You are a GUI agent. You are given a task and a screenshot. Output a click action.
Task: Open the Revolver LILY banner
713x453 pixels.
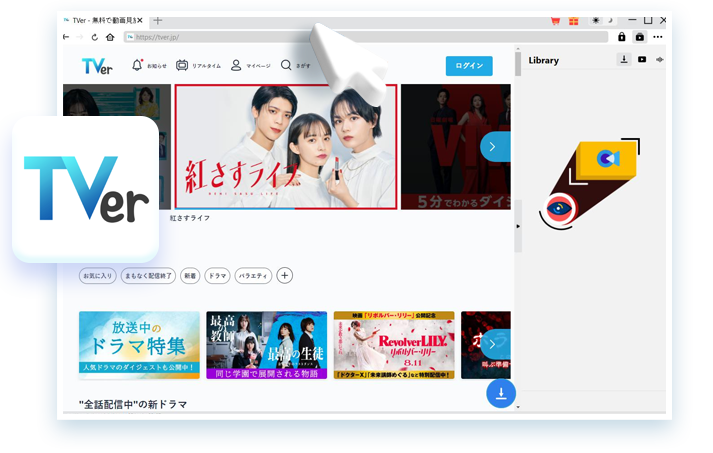click(394, 345)
